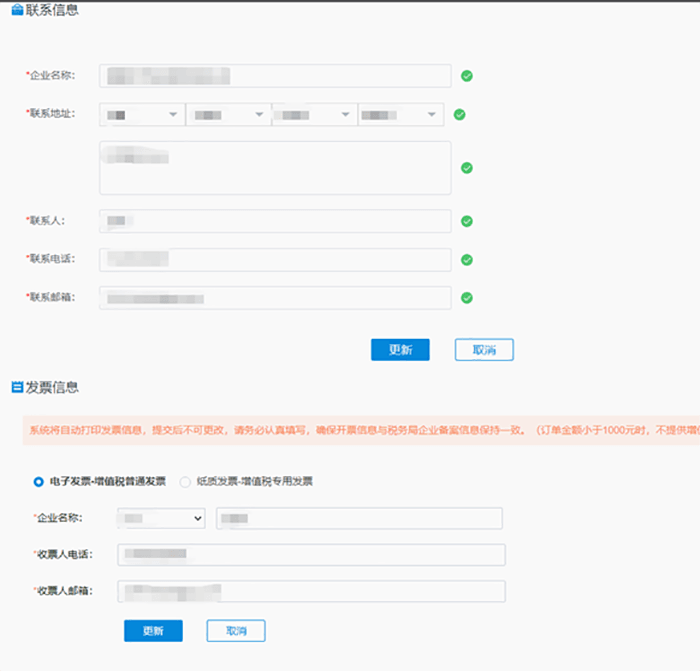
Task: Open invoice 企业名称 type dropdown
Action: click(161, 518)
